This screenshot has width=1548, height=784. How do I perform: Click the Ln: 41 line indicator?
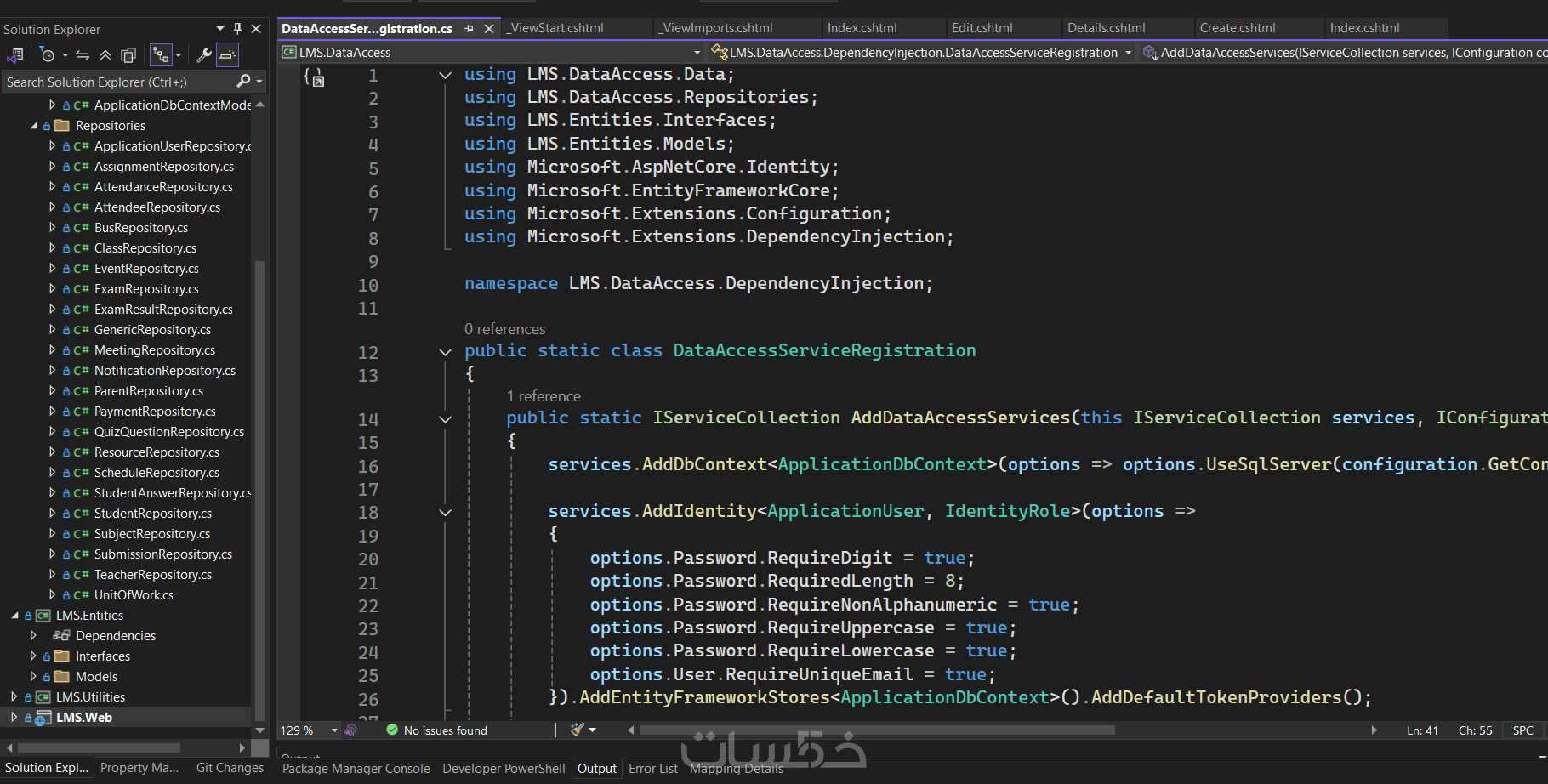point(1422,730)
